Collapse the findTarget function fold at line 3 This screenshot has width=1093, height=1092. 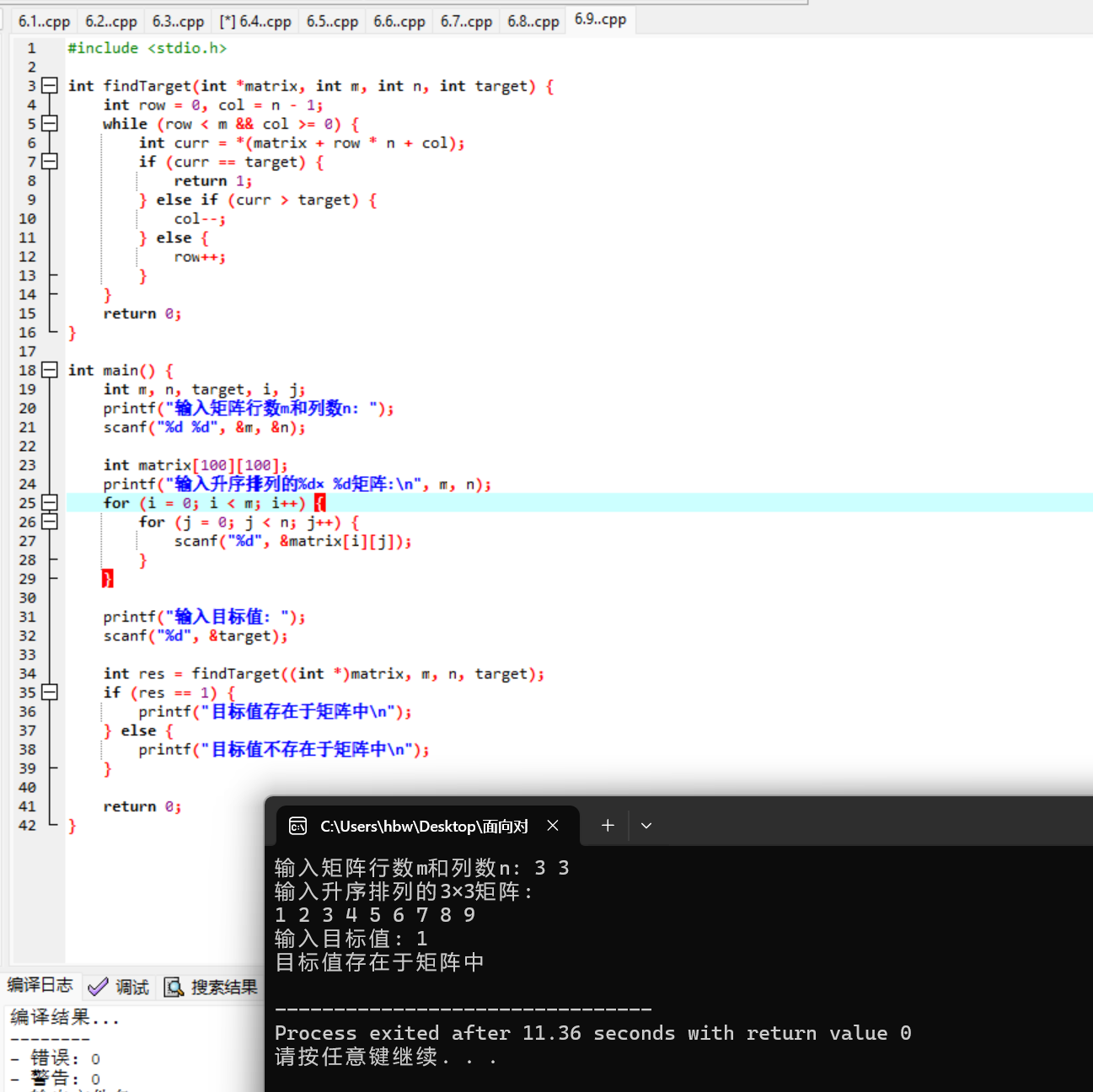[50, 85]
